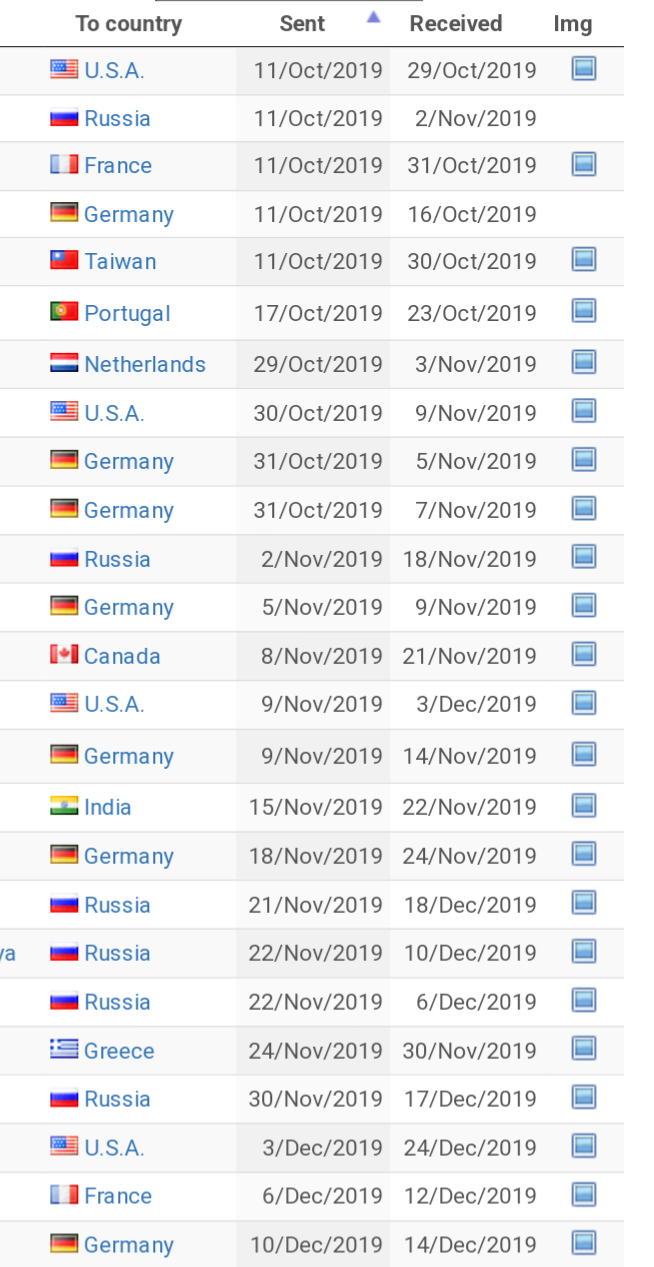This screenshot has height=1267, width=654.
Task: View image for Greece postcard row
Action: (x=584, y=1049)
